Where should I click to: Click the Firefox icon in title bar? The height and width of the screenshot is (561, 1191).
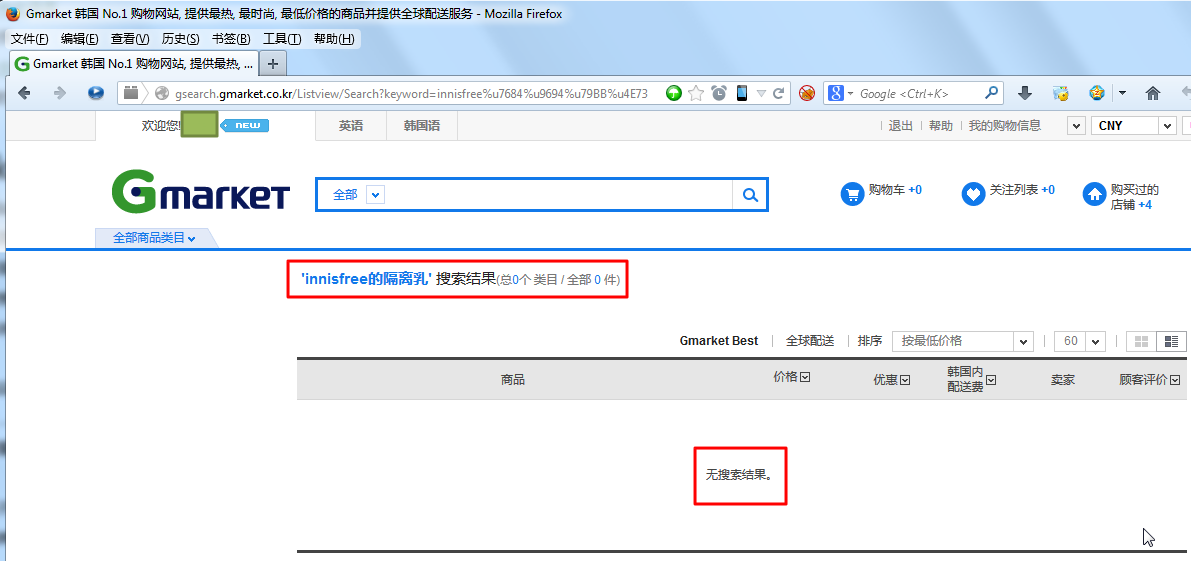(x=12, y=14)
